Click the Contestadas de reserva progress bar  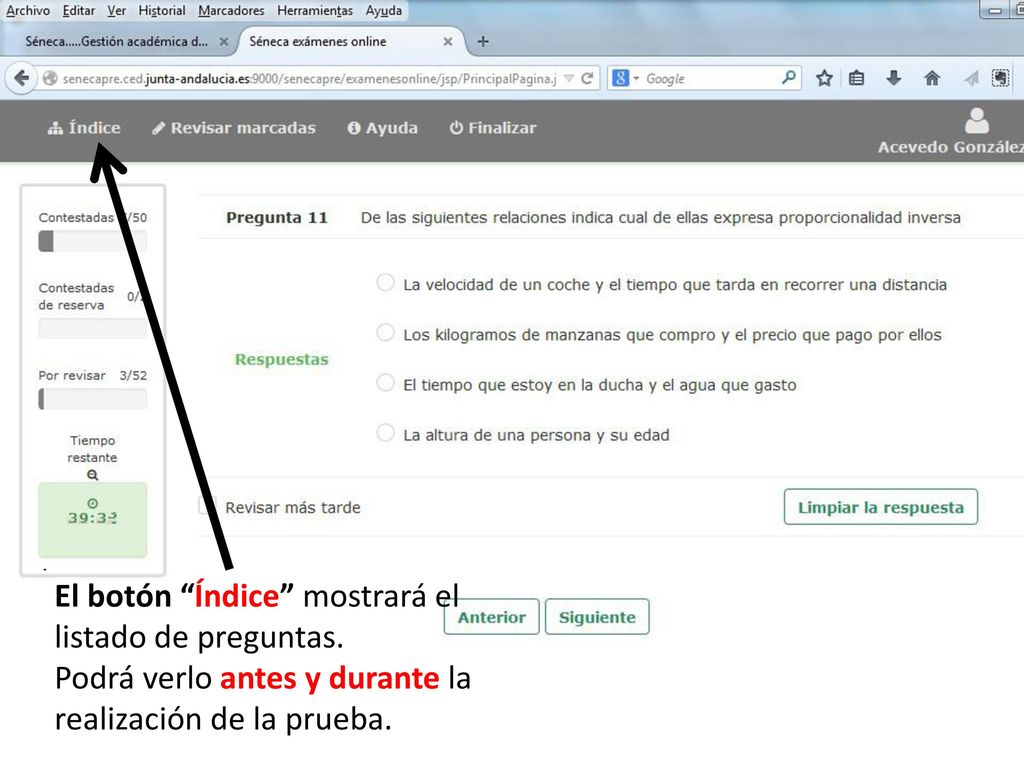(x=93, y=328)
